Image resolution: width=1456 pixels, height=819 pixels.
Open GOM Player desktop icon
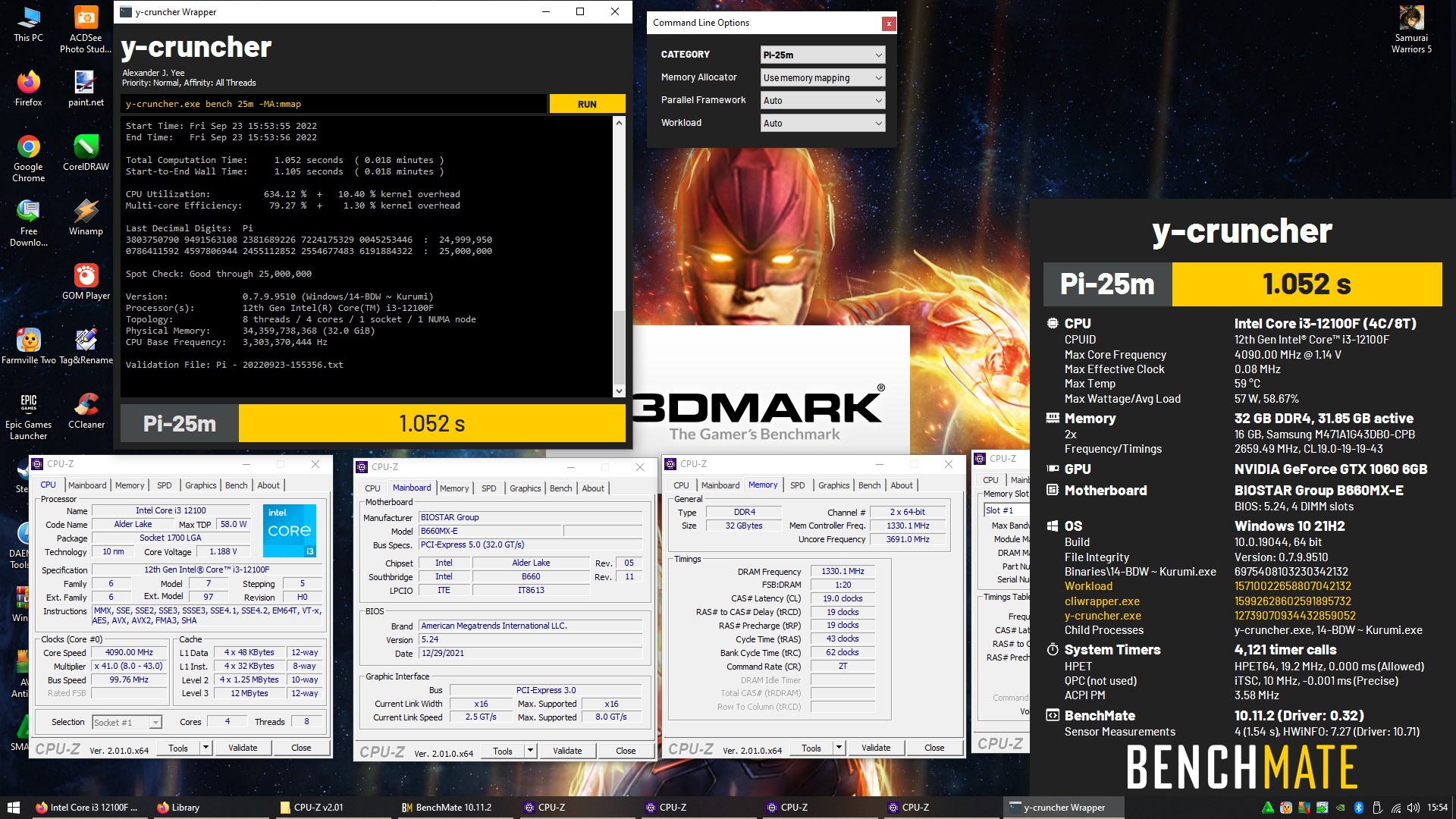(x=86, y=281)
